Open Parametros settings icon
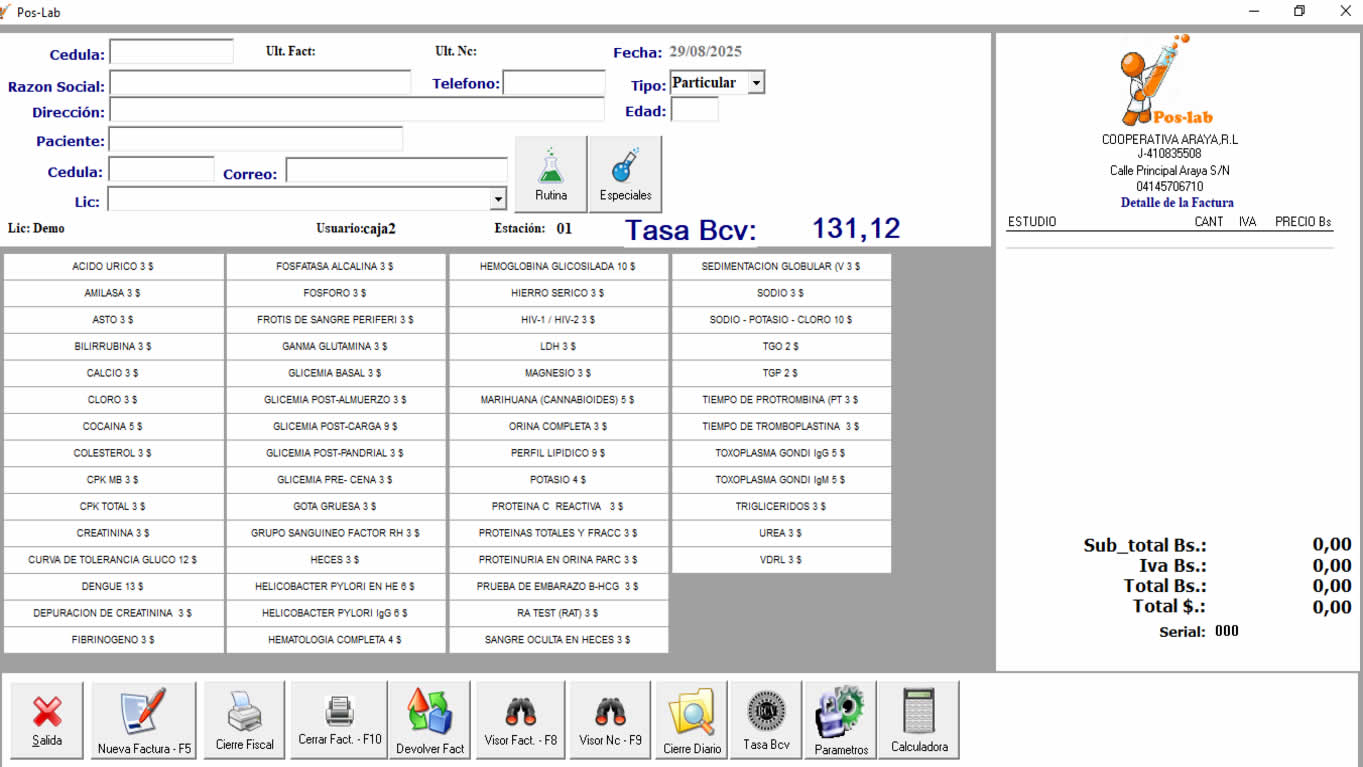The width and height of the screenshot is (1363, 767). point(841,719)
